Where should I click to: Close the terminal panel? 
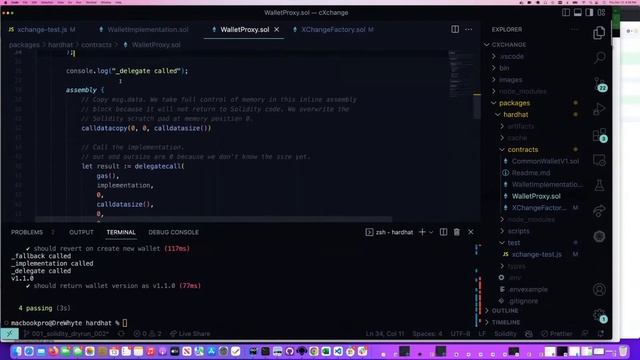(x=471, y=232)
